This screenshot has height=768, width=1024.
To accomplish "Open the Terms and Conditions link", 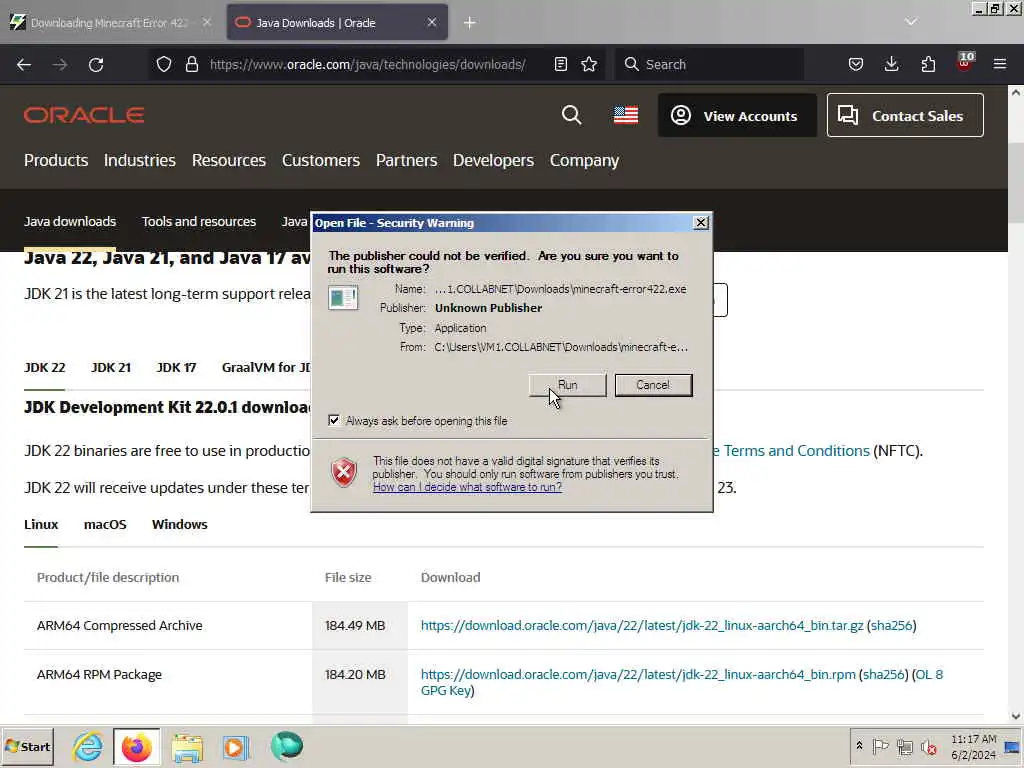I will [796, 451].
